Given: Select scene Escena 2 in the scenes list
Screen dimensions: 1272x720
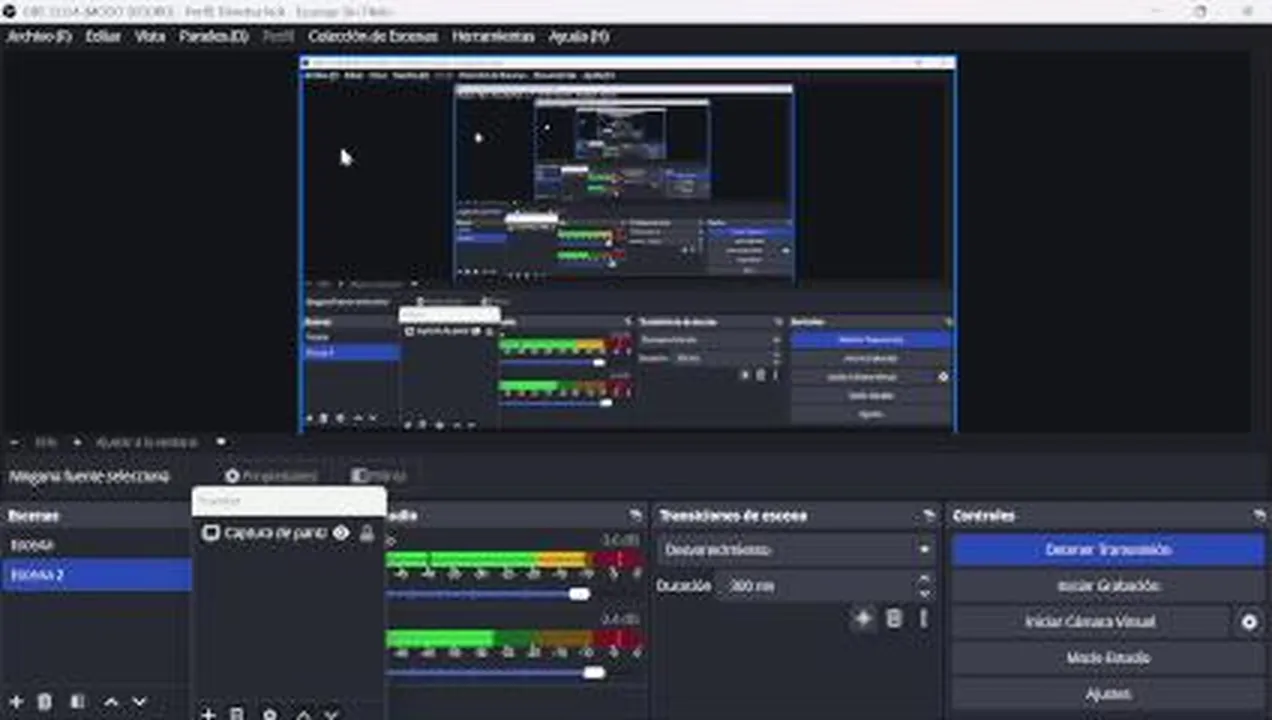Looking at the screenshot, I should click(x=96, y=575).
